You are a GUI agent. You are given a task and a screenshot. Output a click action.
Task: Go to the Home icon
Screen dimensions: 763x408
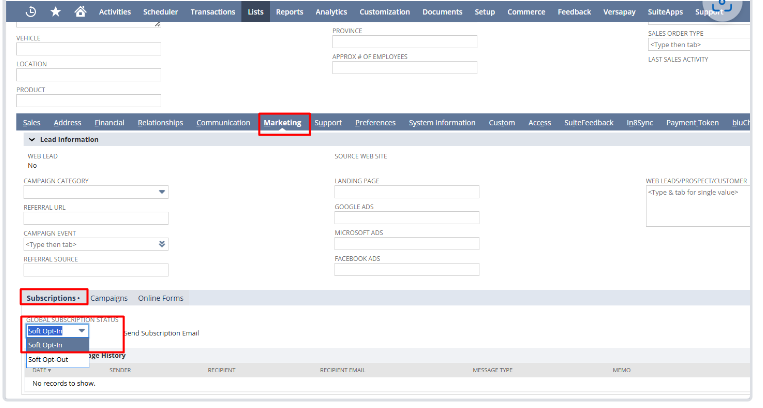pos(80,12)
